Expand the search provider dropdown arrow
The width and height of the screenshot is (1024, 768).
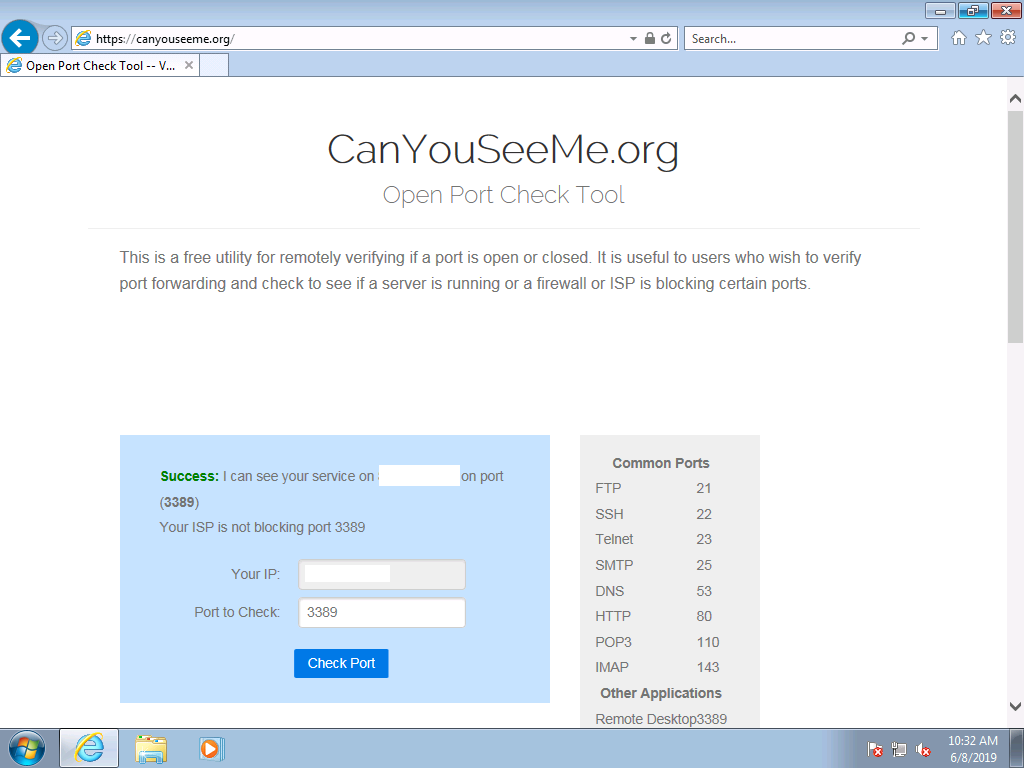[924, 39]
